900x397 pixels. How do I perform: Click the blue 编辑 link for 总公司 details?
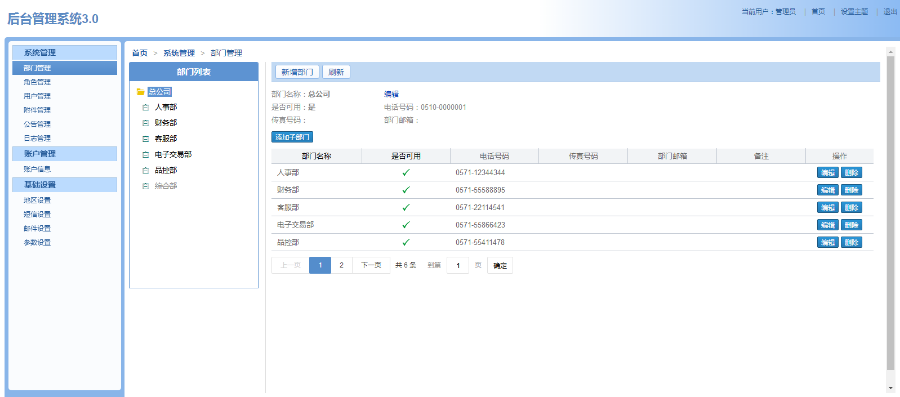[391, 94]
